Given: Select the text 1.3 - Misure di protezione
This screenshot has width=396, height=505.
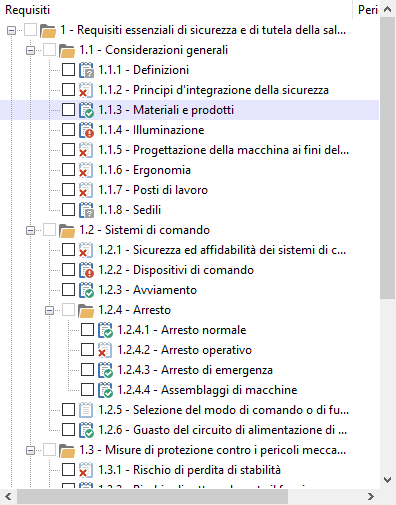Looking at the screenshot, I should click(x=212, y=450).
